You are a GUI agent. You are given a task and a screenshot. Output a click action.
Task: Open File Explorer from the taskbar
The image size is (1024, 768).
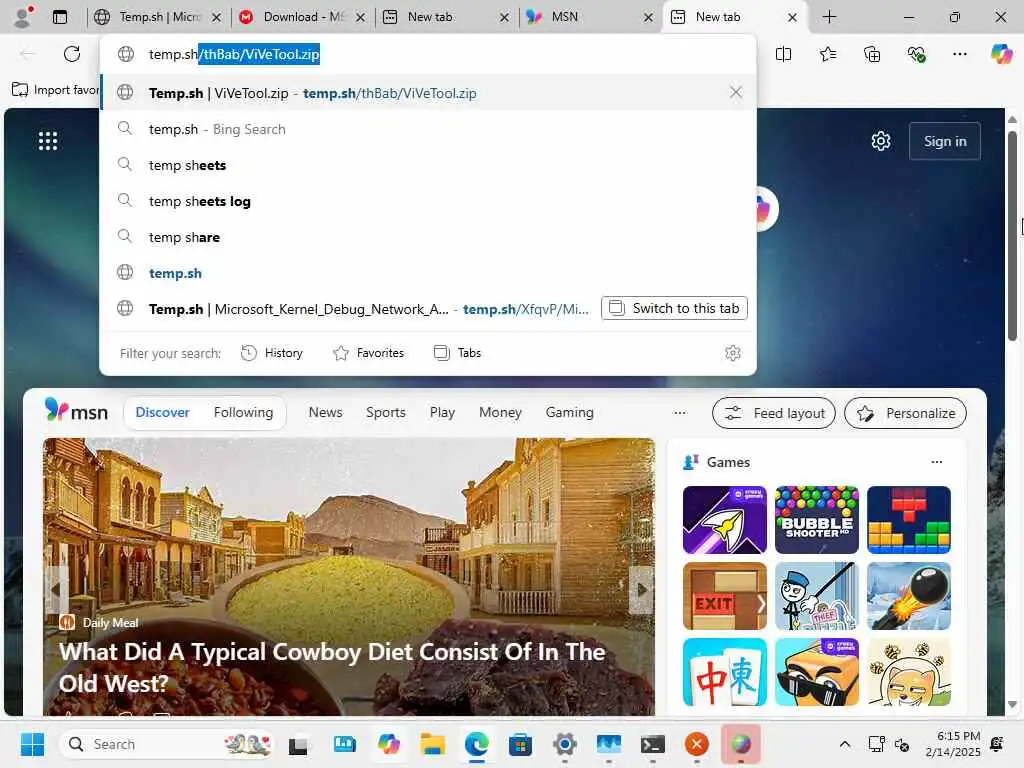click(432, 744)
